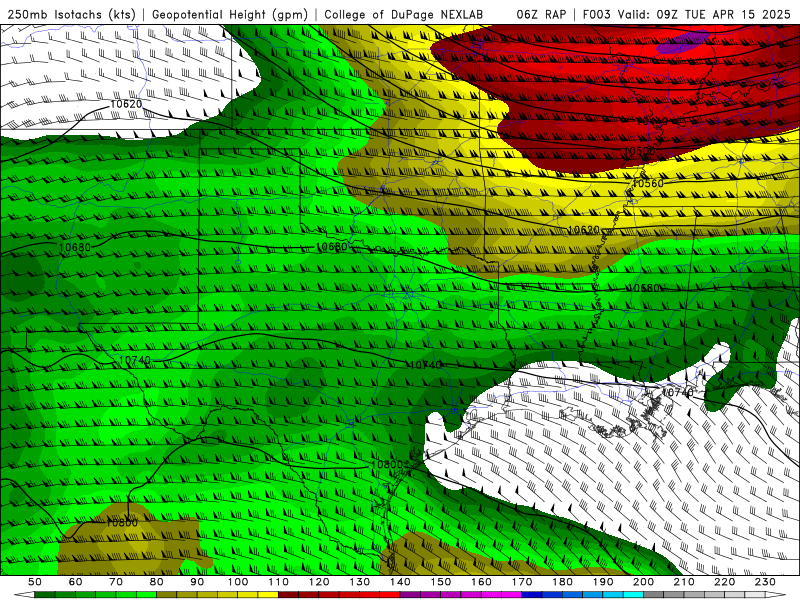Image resolution: width=800 pixels, height=600 pixels.
Task: Click the colorbar label 110
Action: 278,582
